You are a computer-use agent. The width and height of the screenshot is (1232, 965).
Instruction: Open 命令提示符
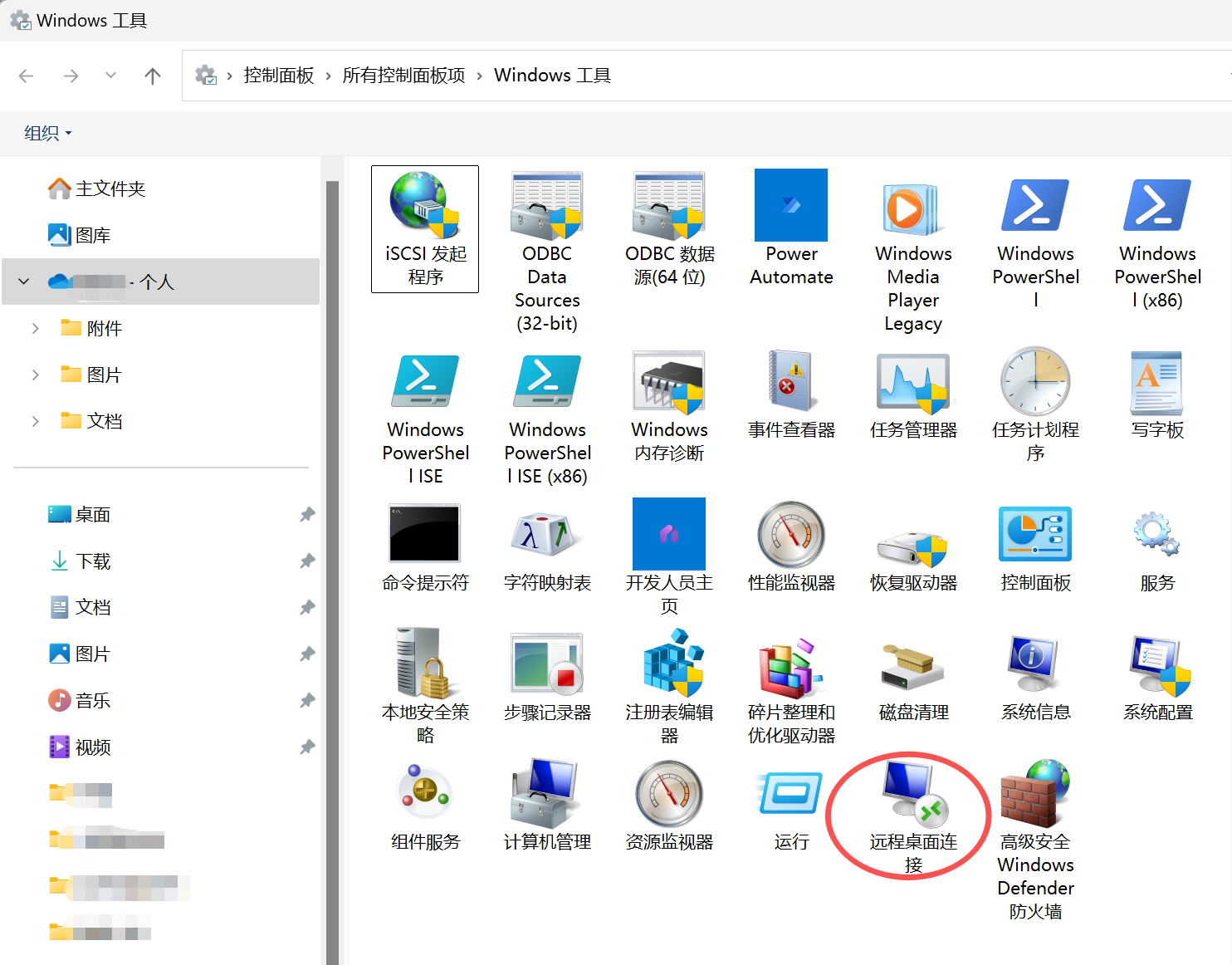[x=425, y=547]
